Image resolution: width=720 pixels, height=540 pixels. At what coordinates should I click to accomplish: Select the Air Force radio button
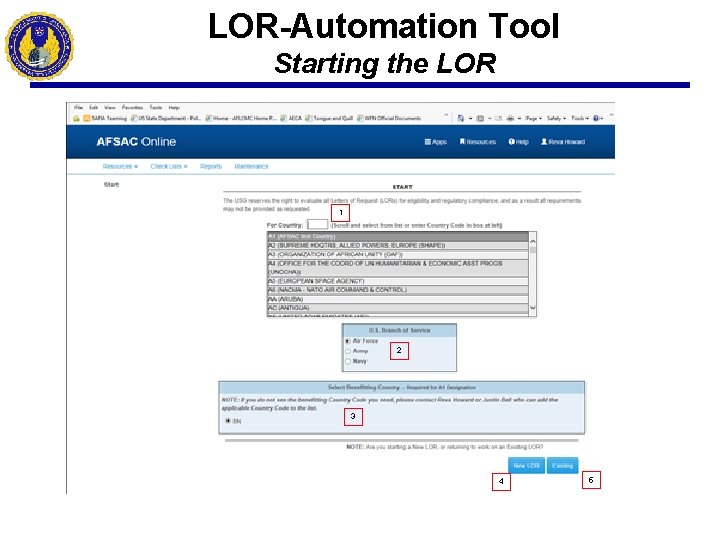348,341
